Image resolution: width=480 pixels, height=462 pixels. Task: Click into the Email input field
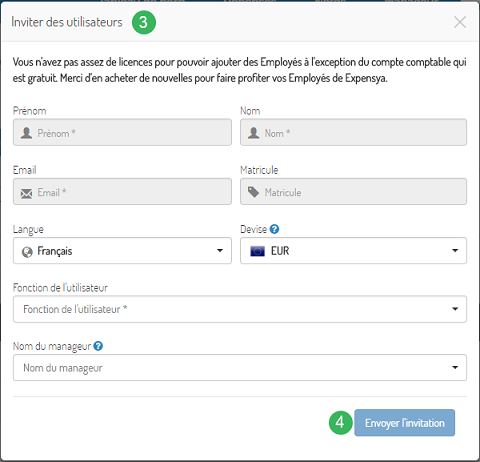(122, 191)
